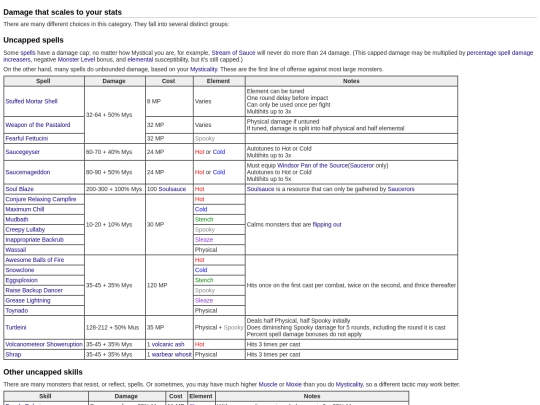This screenshot has height=405, width=540.
Task: Follow the Moxie link under Other uncapped skills
Action: tap(293, 384)
